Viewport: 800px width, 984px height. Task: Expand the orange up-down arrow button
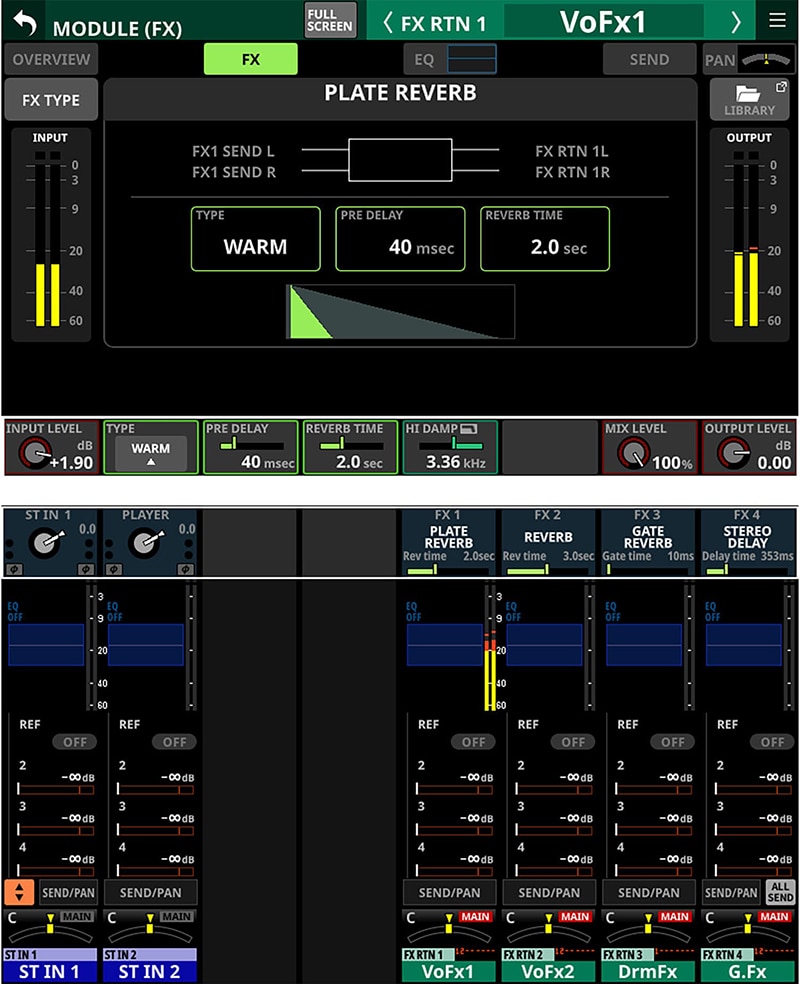pos(19,892)
